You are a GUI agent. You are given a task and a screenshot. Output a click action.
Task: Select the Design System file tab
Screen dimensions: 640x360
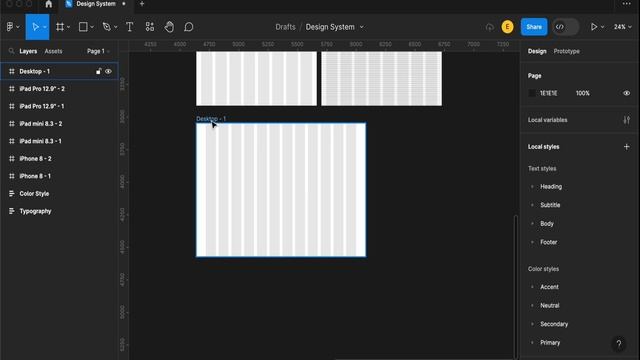coord(96,4)
